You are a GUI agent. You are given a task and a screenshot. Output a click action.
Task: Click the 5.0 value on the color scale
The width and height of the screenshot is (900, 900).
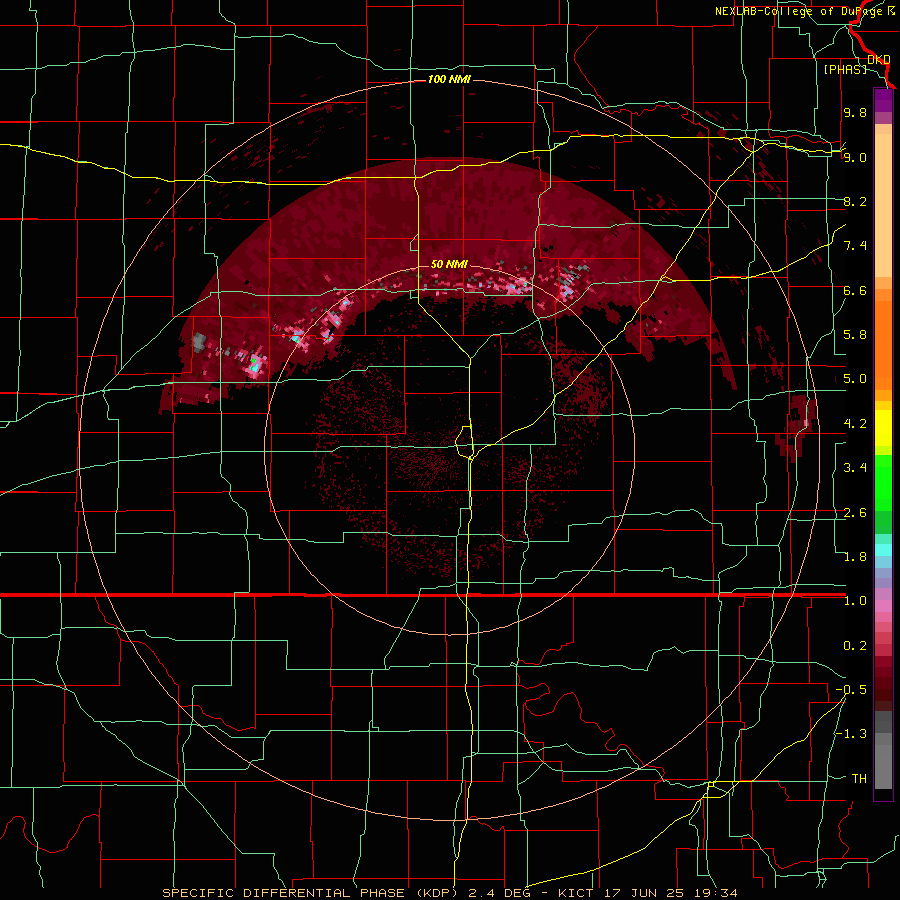pos(855,378)
